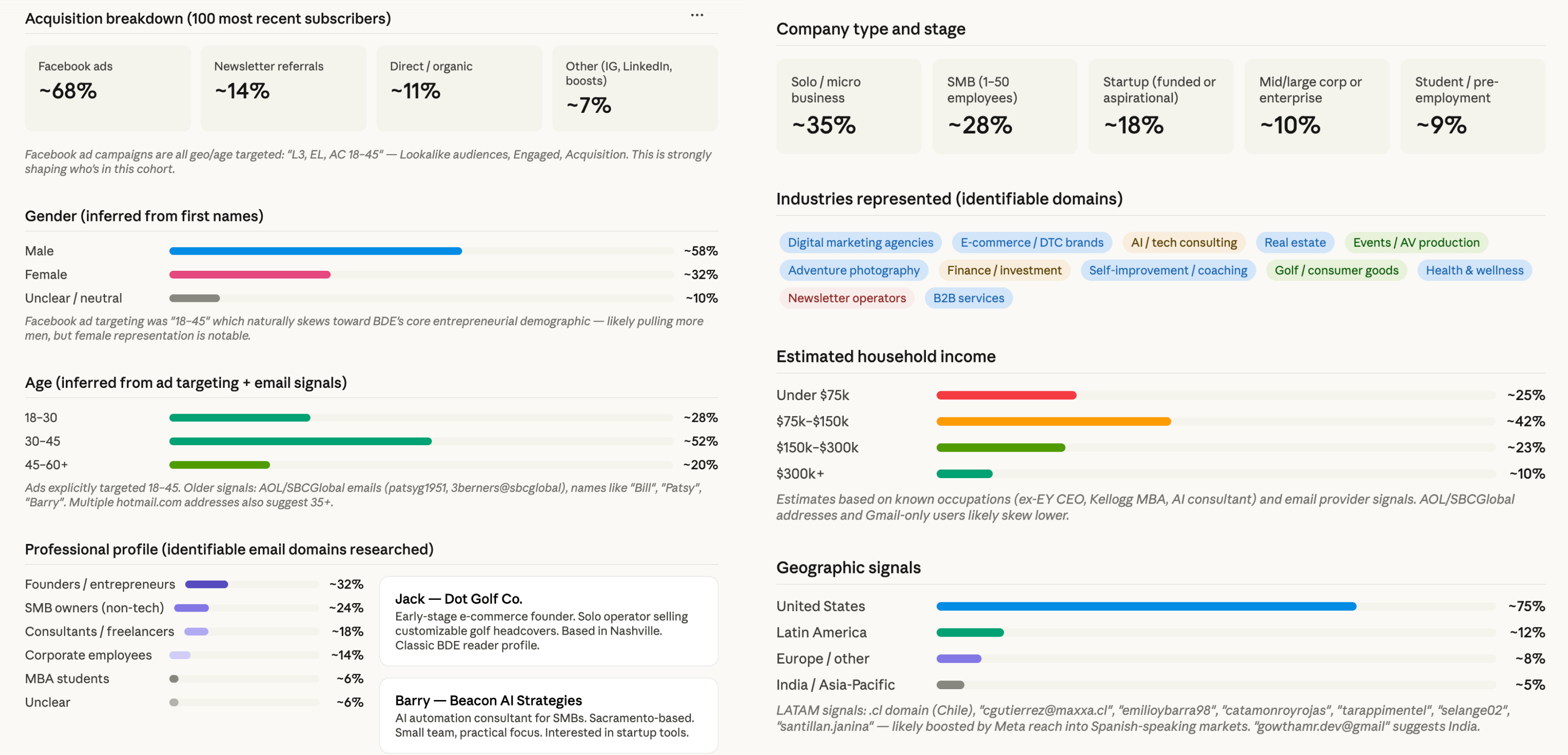
Task: Choose the B2B services tag
Action: [x=968, y=299]
